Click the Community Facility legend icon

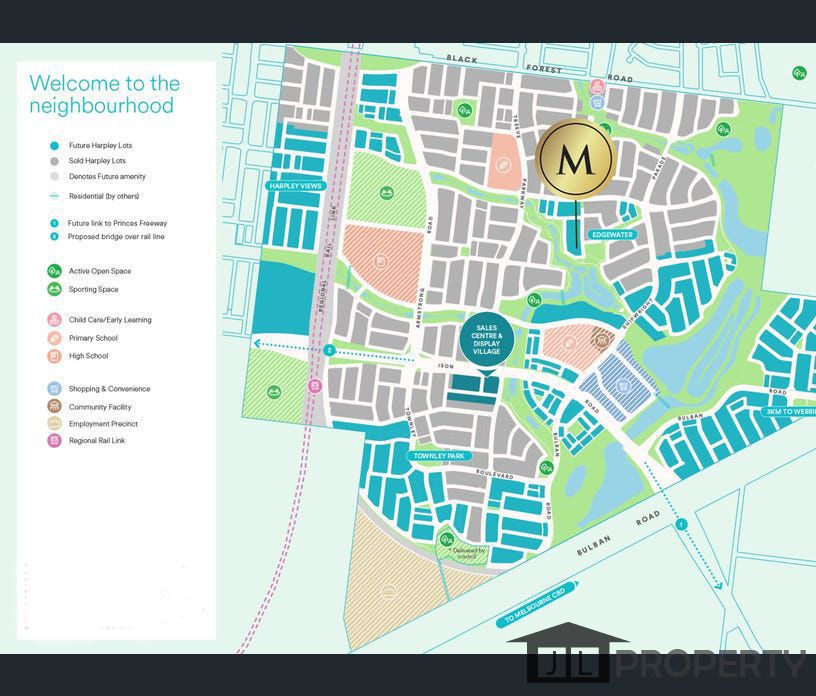coord(53,407)
